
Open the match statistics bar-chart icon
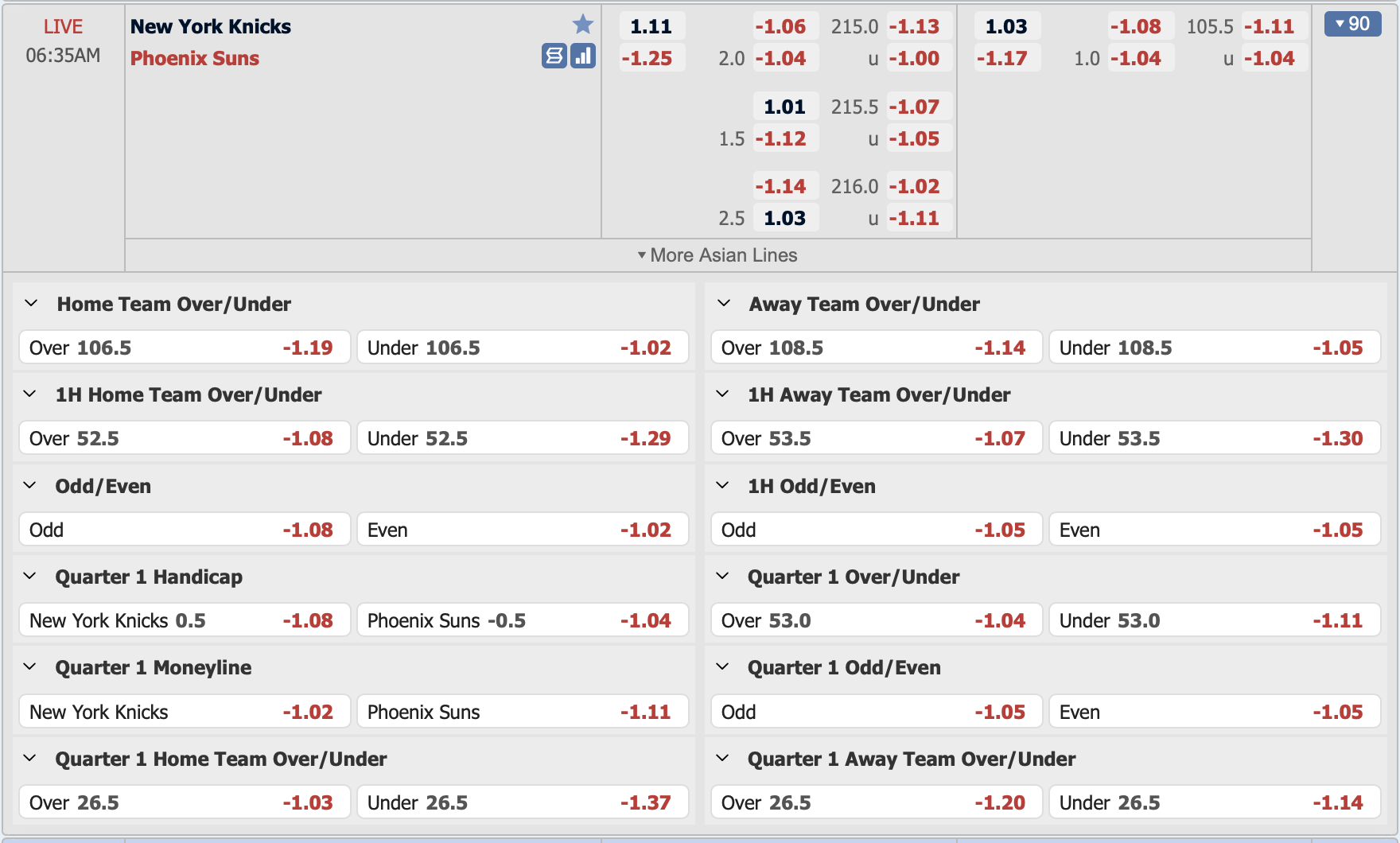pos(583,56)
